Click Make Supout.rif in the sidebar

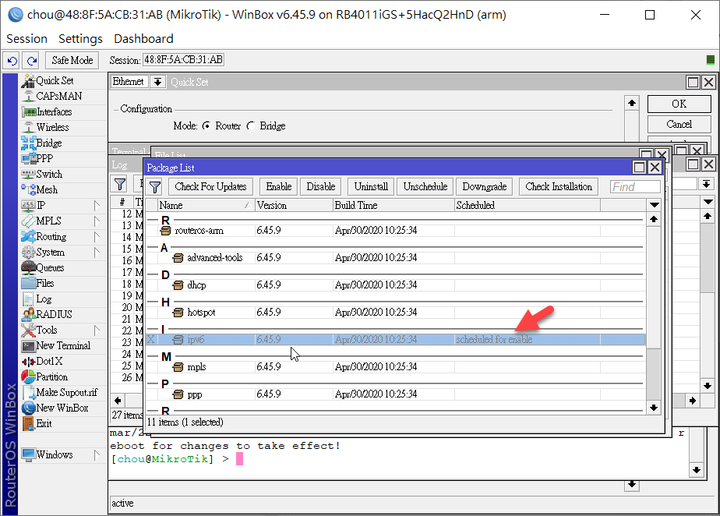point(67,393)
